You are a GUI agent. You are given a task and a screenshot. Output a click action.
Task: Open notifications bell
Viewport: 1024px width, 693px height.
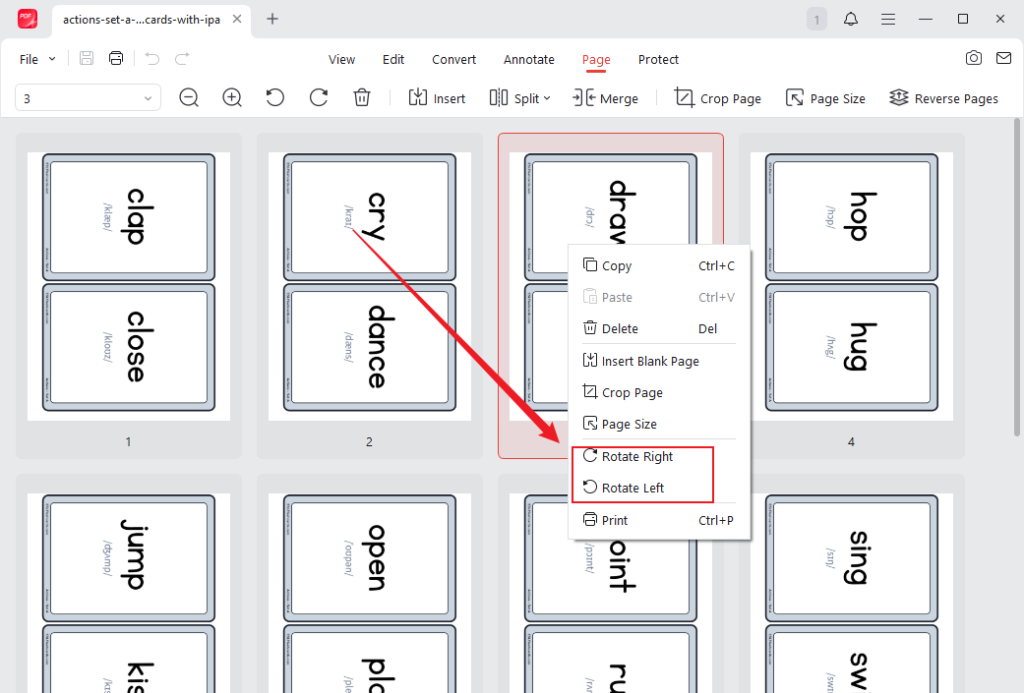tap(851, 19)
